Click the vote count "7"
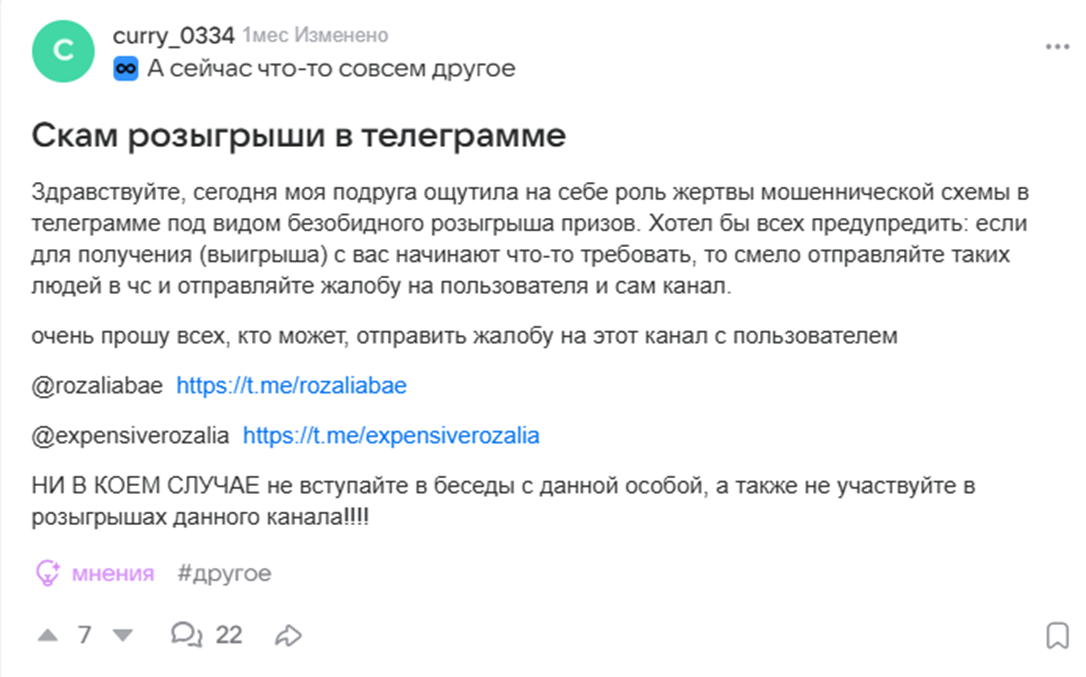 pyautogui.click(x=85, y=635)
